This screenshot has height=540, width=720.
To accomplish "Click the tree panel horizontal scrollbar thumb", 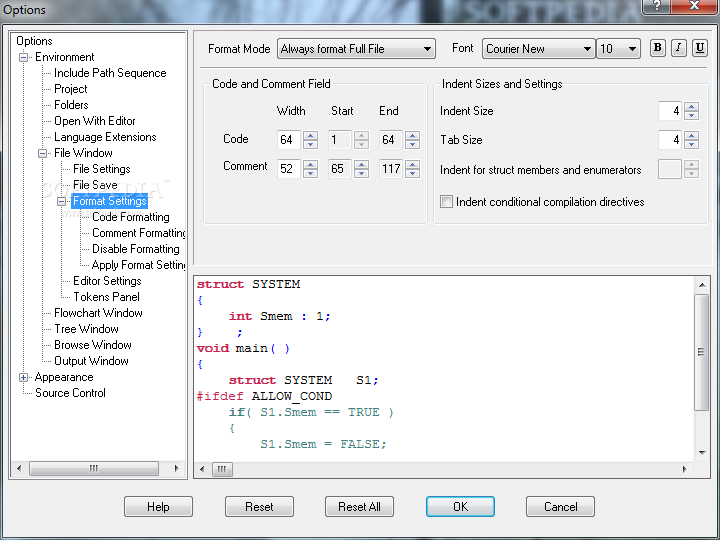I will pyautogui.click(x=94, y=468).
